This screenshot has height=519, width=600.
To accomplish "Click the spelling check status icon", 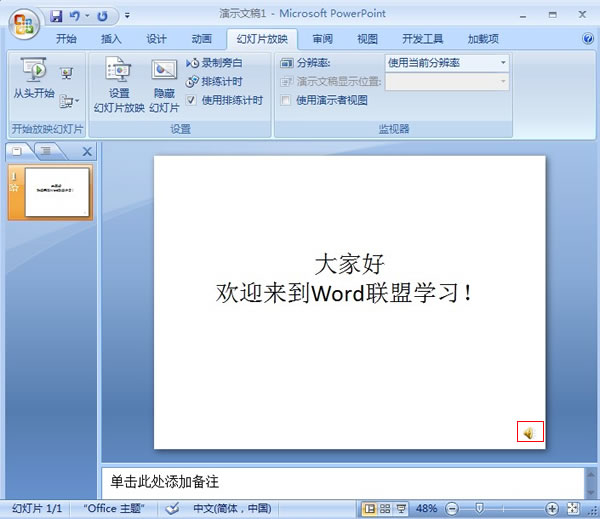I will [172, 509].
